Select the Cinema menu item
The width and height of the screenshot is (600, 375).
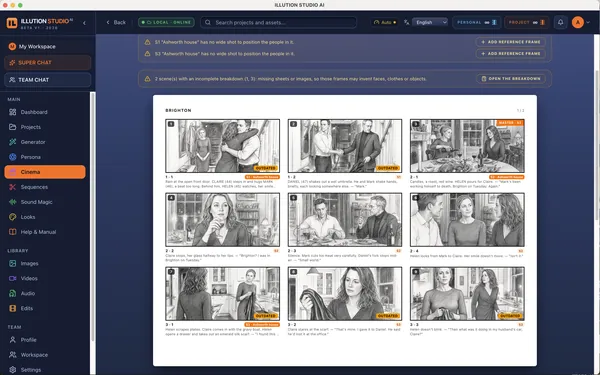(x=45, y=172)
